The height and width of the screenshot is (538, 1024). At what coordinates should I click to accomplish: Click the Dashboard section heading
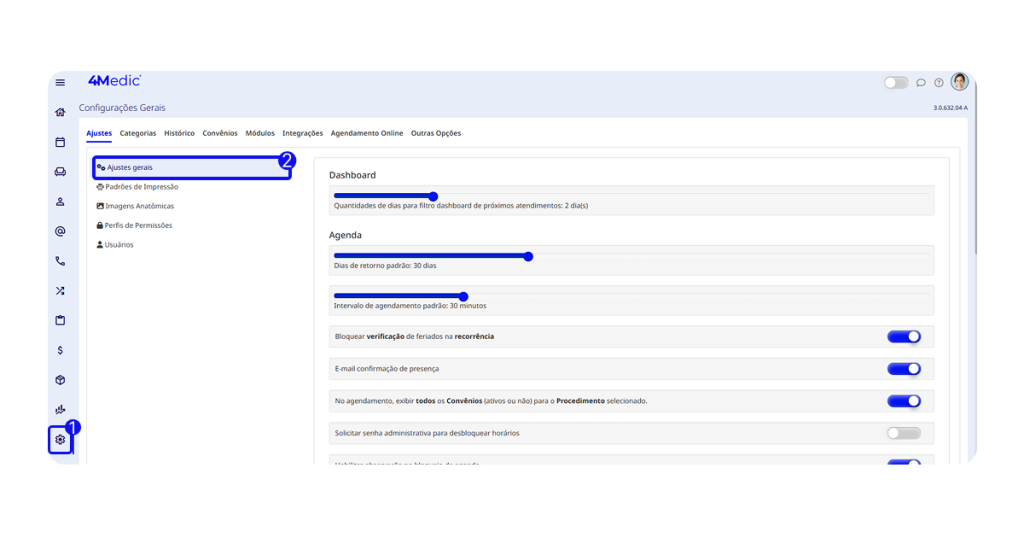353,175
